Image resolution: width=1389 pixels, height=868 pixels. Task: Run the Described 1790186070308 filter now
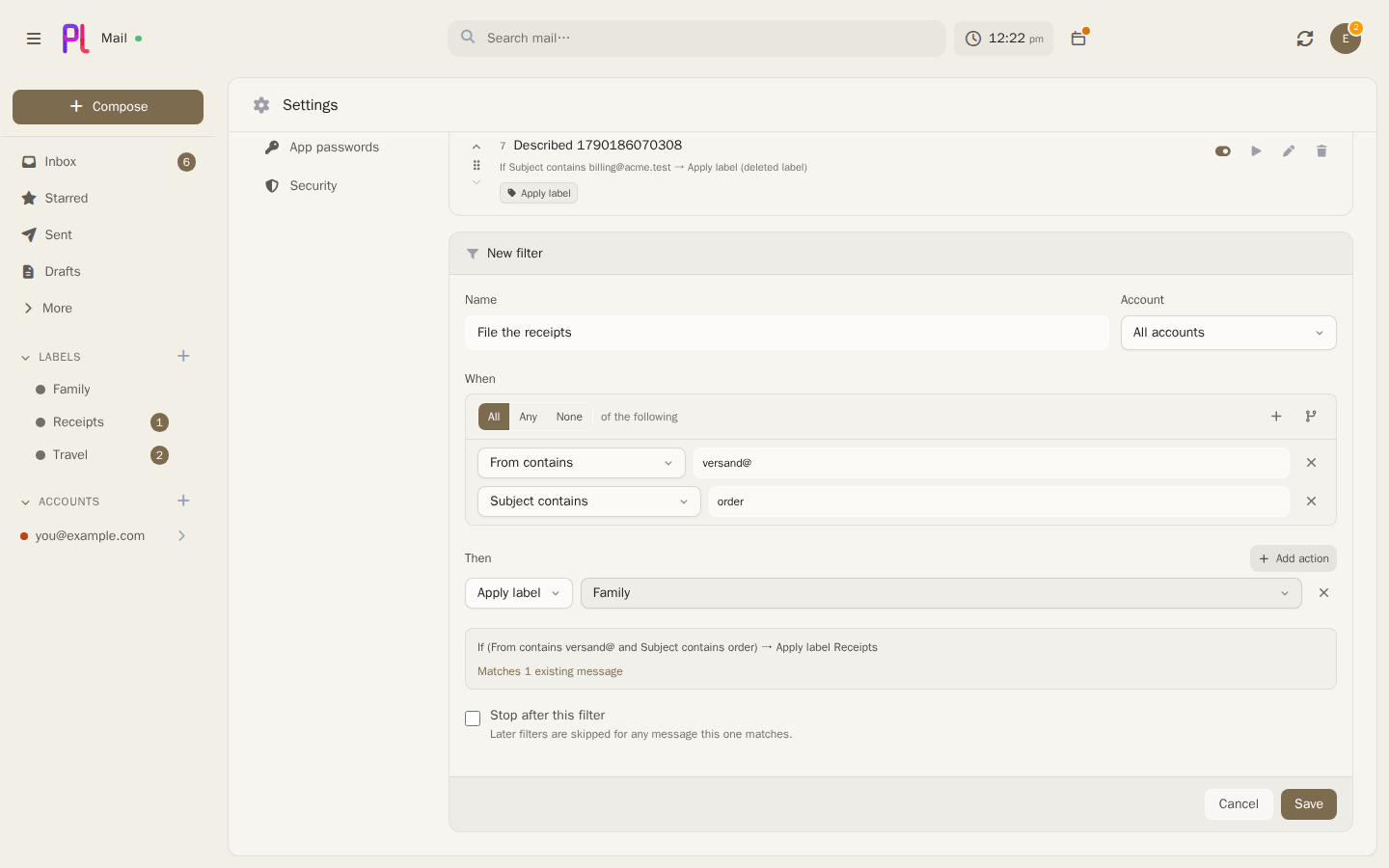(1256, 151)
